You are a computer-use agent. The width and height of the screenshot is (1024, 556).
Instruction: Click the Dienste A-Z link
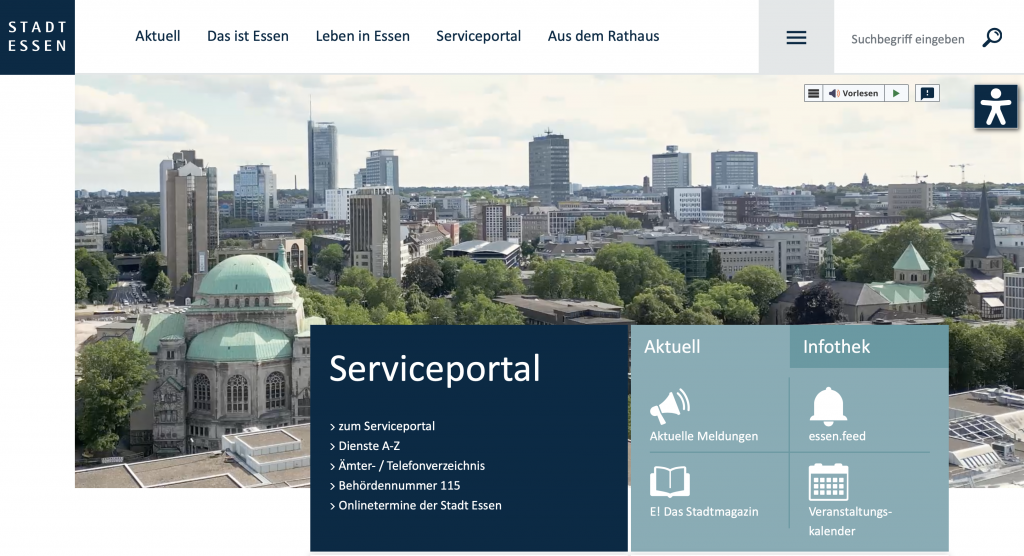(369, 446)
